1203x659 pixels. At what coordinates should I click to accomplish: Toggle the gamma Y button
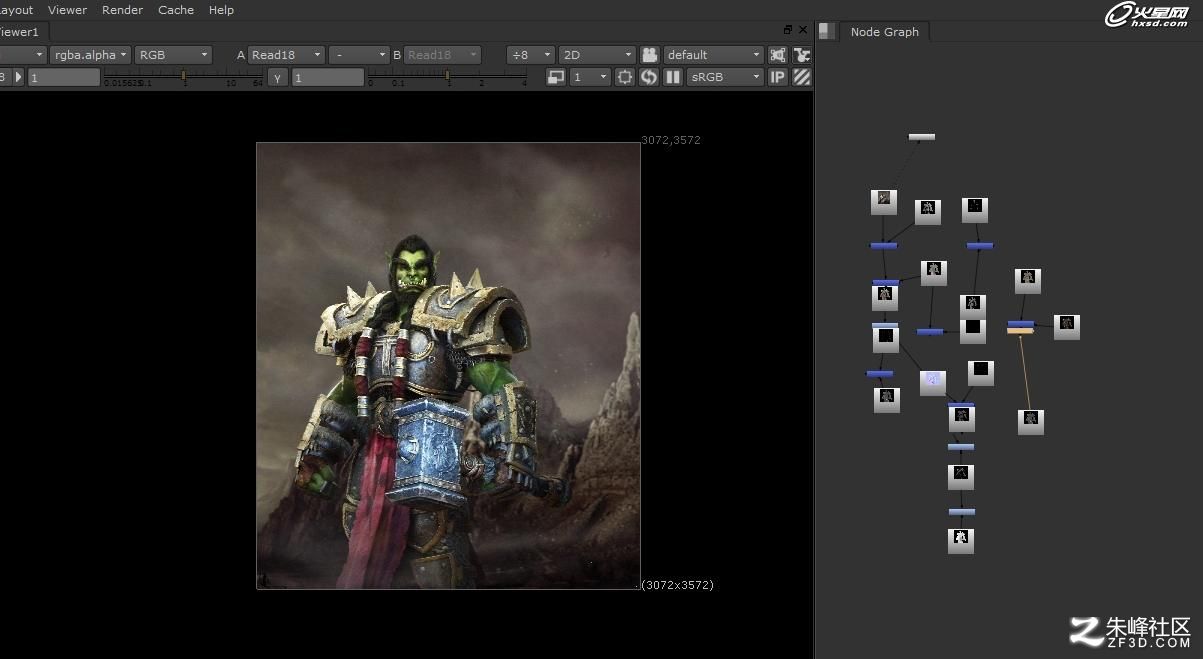coord(277,77)
